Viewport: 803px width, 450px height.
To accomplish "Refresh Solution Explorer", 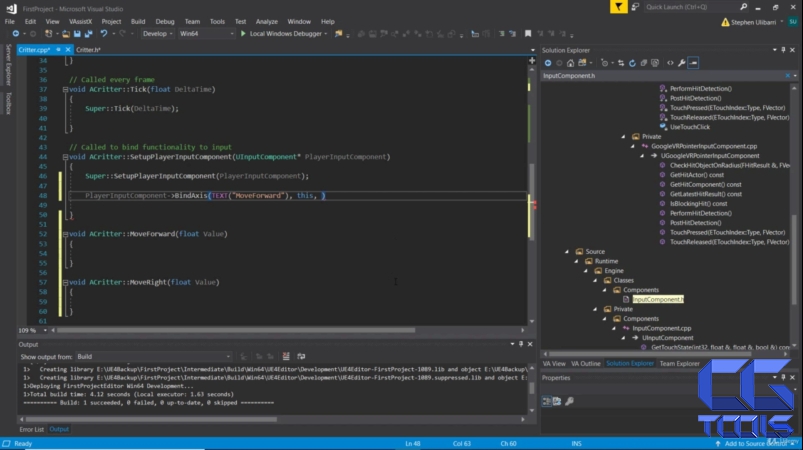I will pos(632,63).
